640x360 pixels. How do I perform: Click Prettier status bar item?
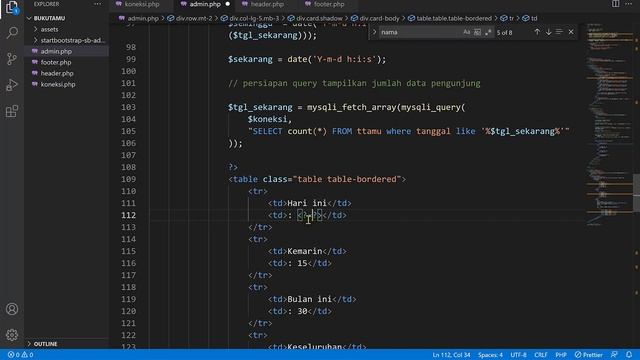589,355
